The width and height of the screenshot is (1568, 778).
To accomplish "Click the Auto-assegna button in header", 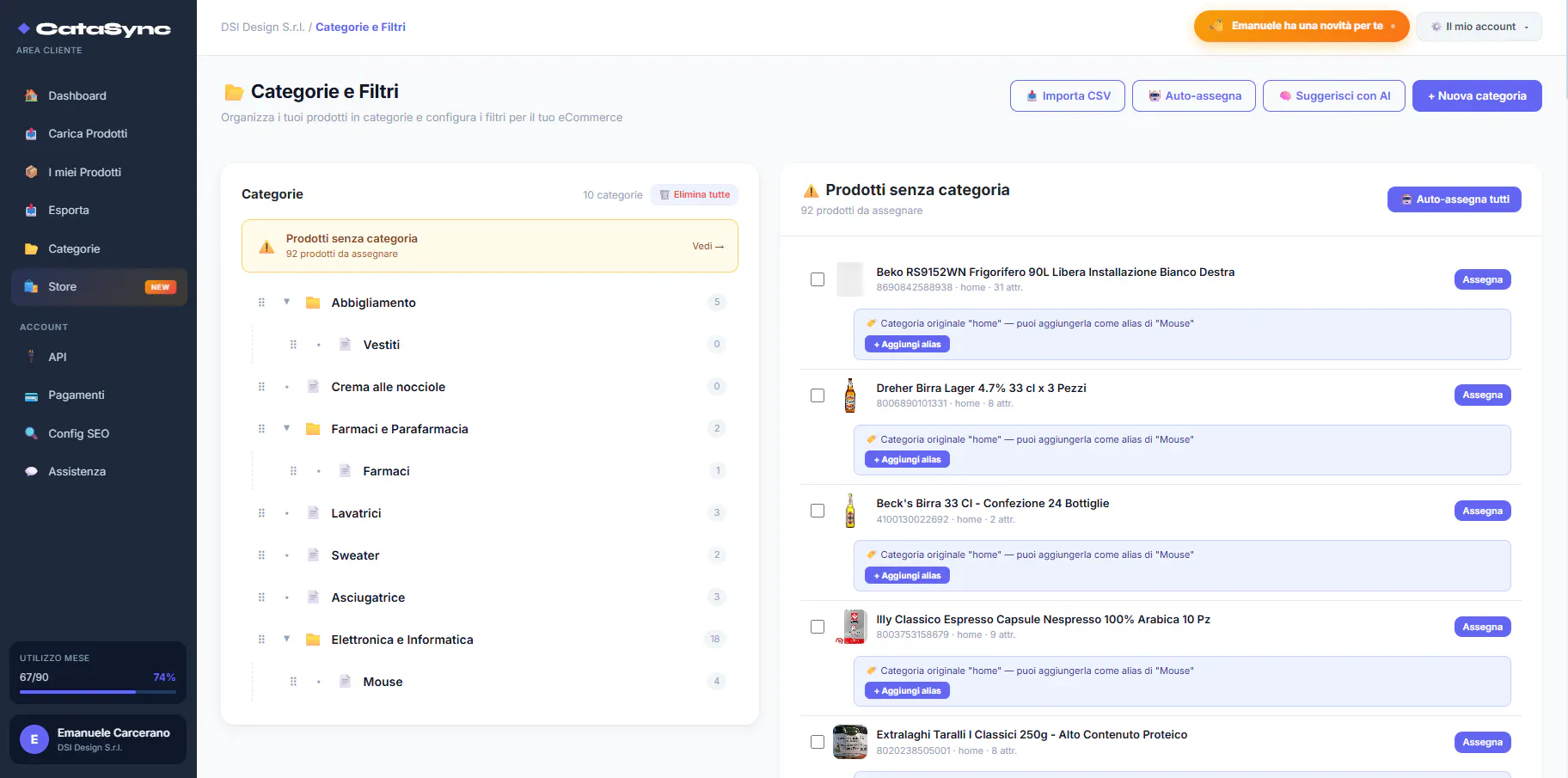I will click(1194, 95).
